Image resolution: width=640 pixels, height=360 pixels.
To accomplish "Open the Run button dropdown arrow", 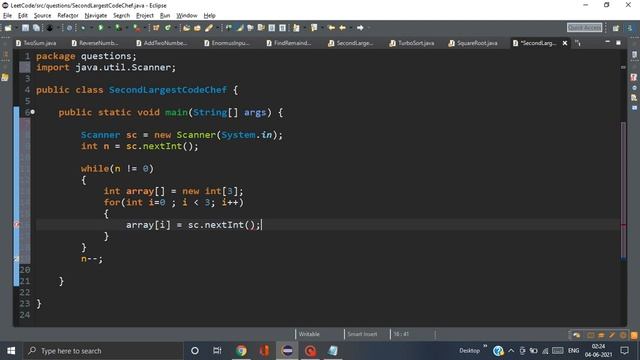I will (x=108, y=28).
